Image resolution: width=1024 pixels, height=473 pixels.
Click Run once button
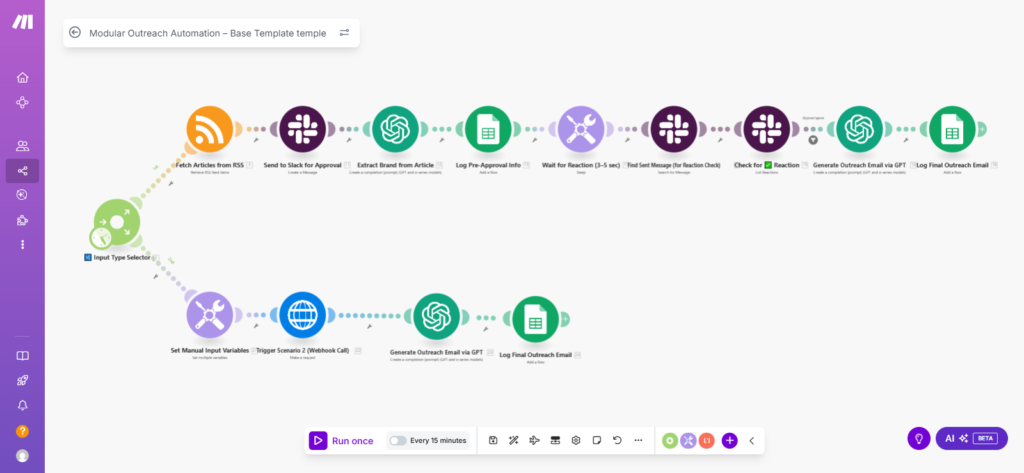point(342,441)
